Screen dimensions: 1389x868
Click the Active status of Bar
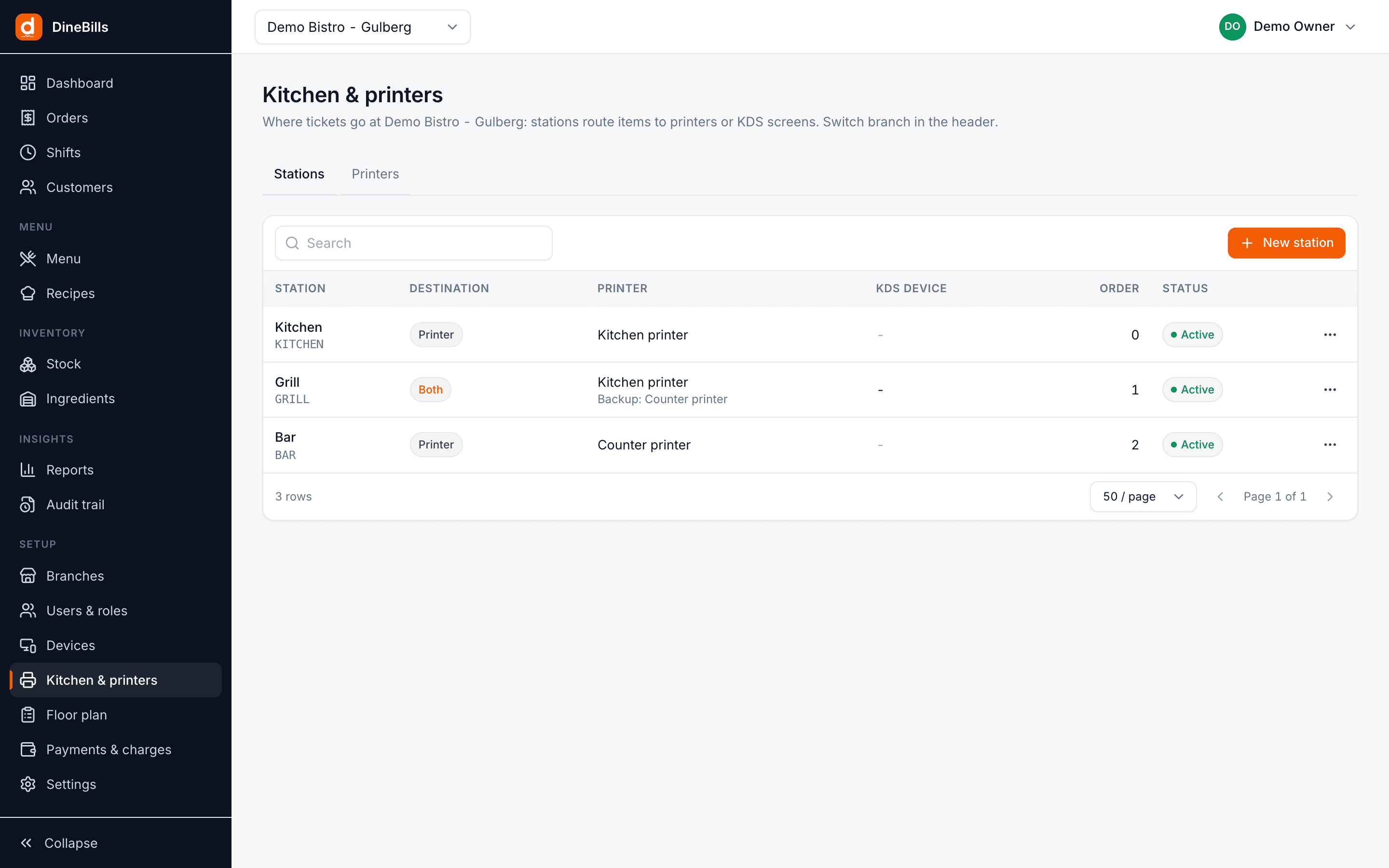pos(1192,445)
